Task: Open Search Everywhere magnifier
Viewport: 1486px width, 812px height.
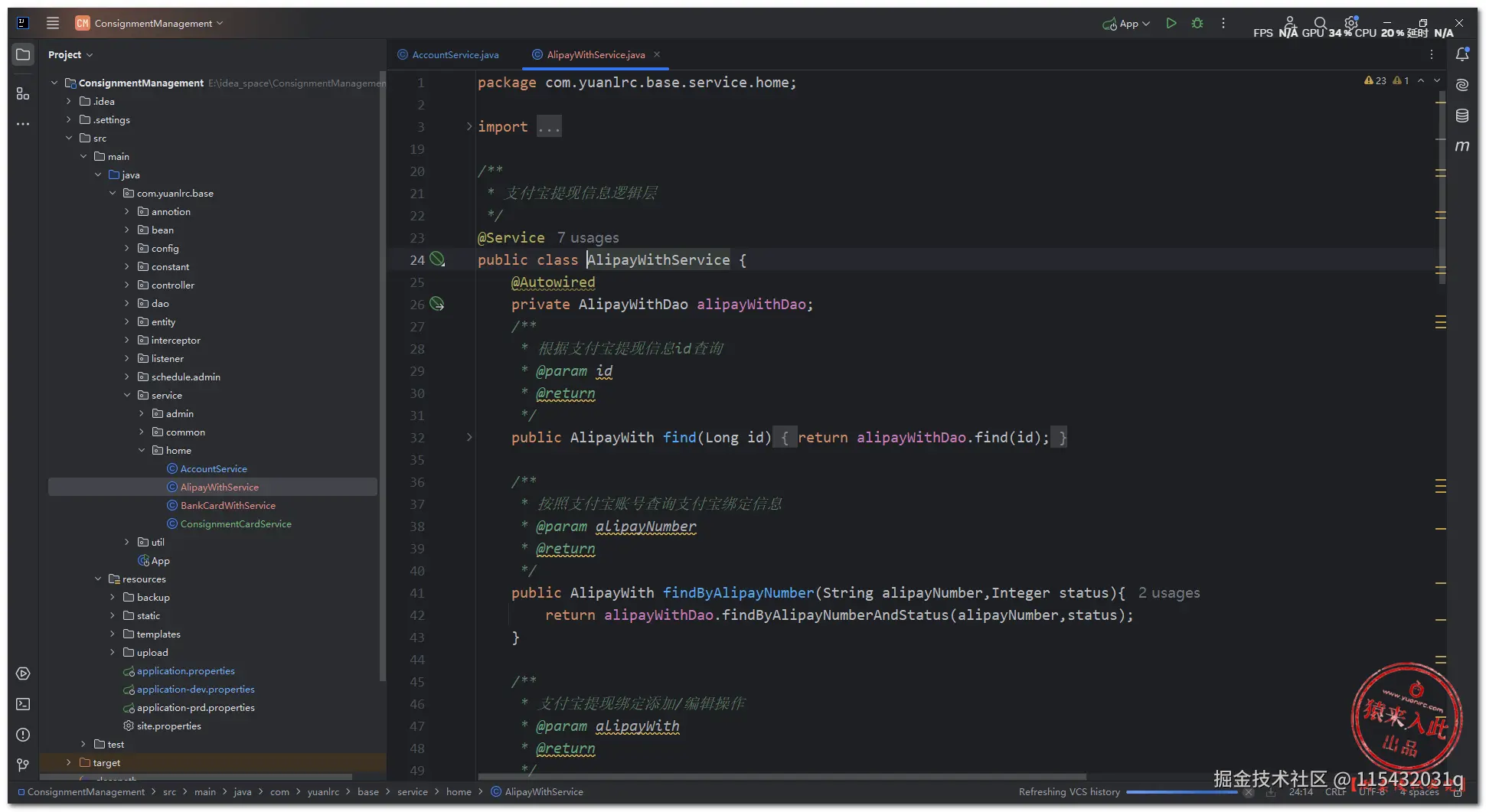Action: (1321, 23)
